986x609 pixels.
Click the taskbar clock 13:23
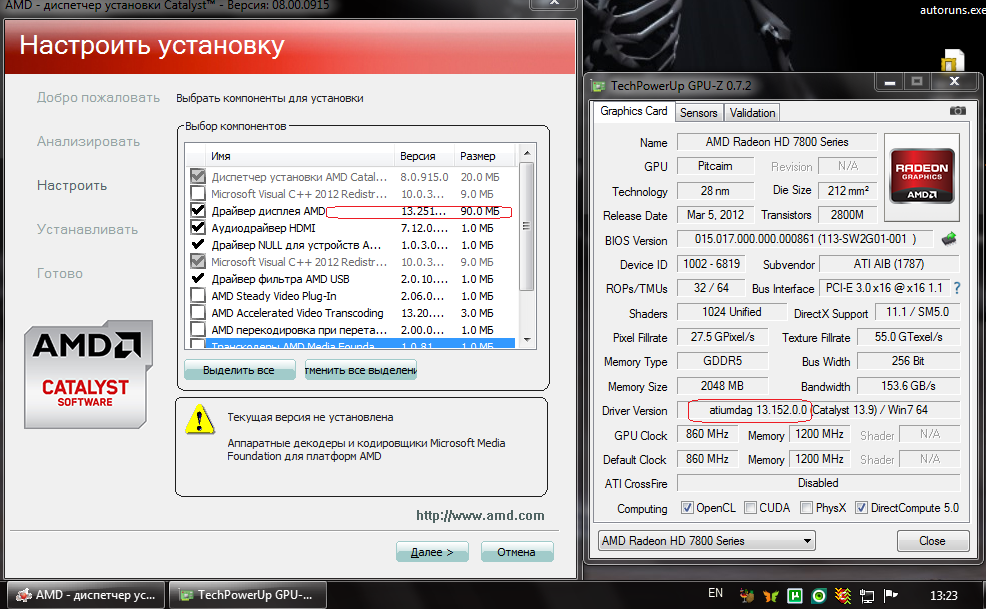point(943,595)
